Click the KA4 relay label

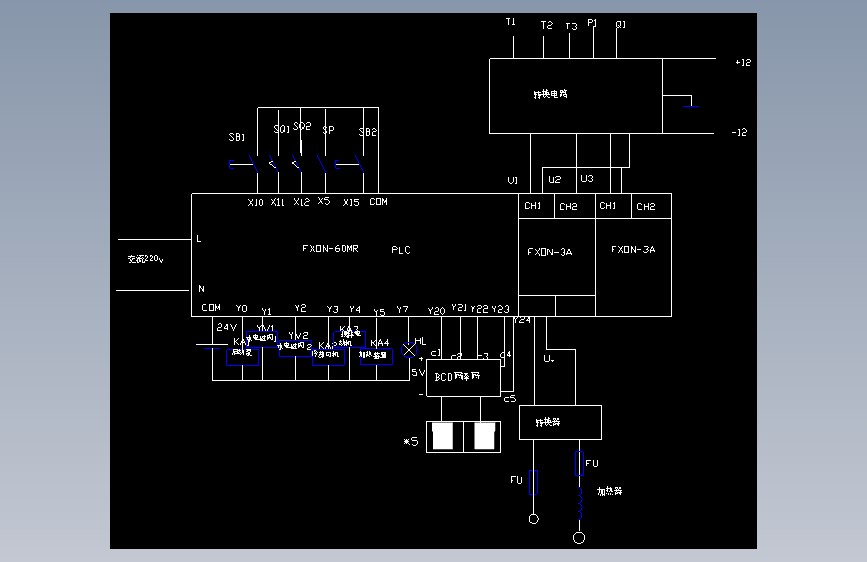pos(380,342)
